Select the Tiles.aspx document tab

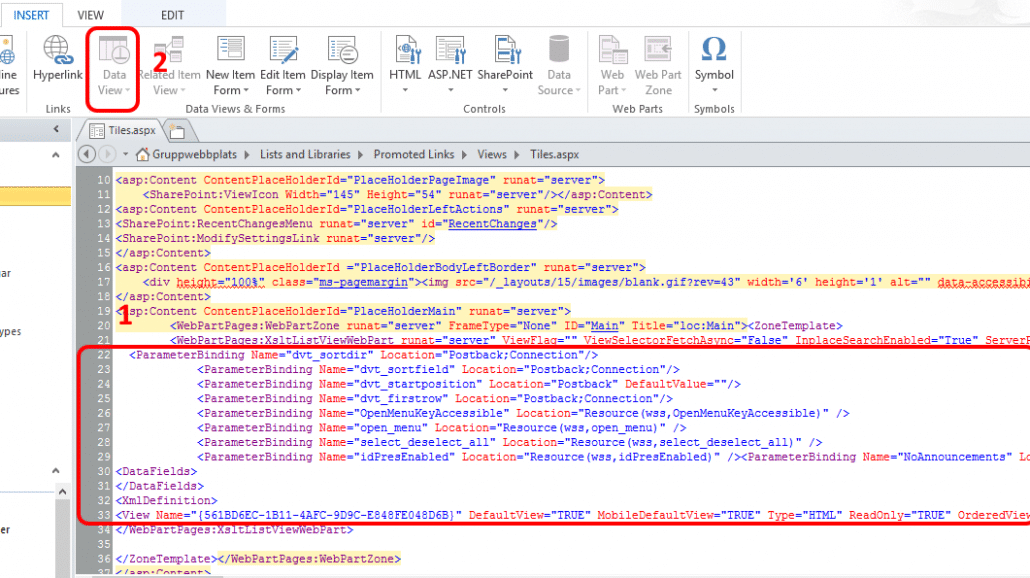click(130, 129)
